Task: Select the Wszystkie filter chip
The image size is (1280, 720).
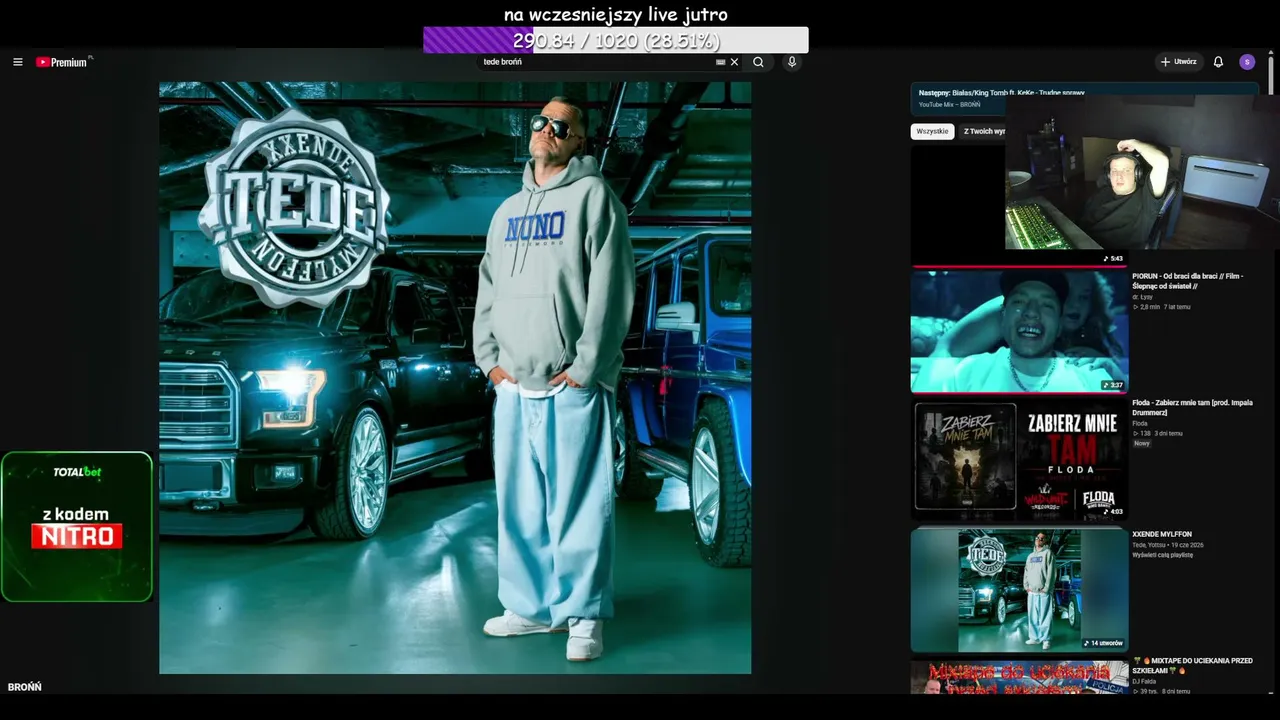Action: [932, 131]
